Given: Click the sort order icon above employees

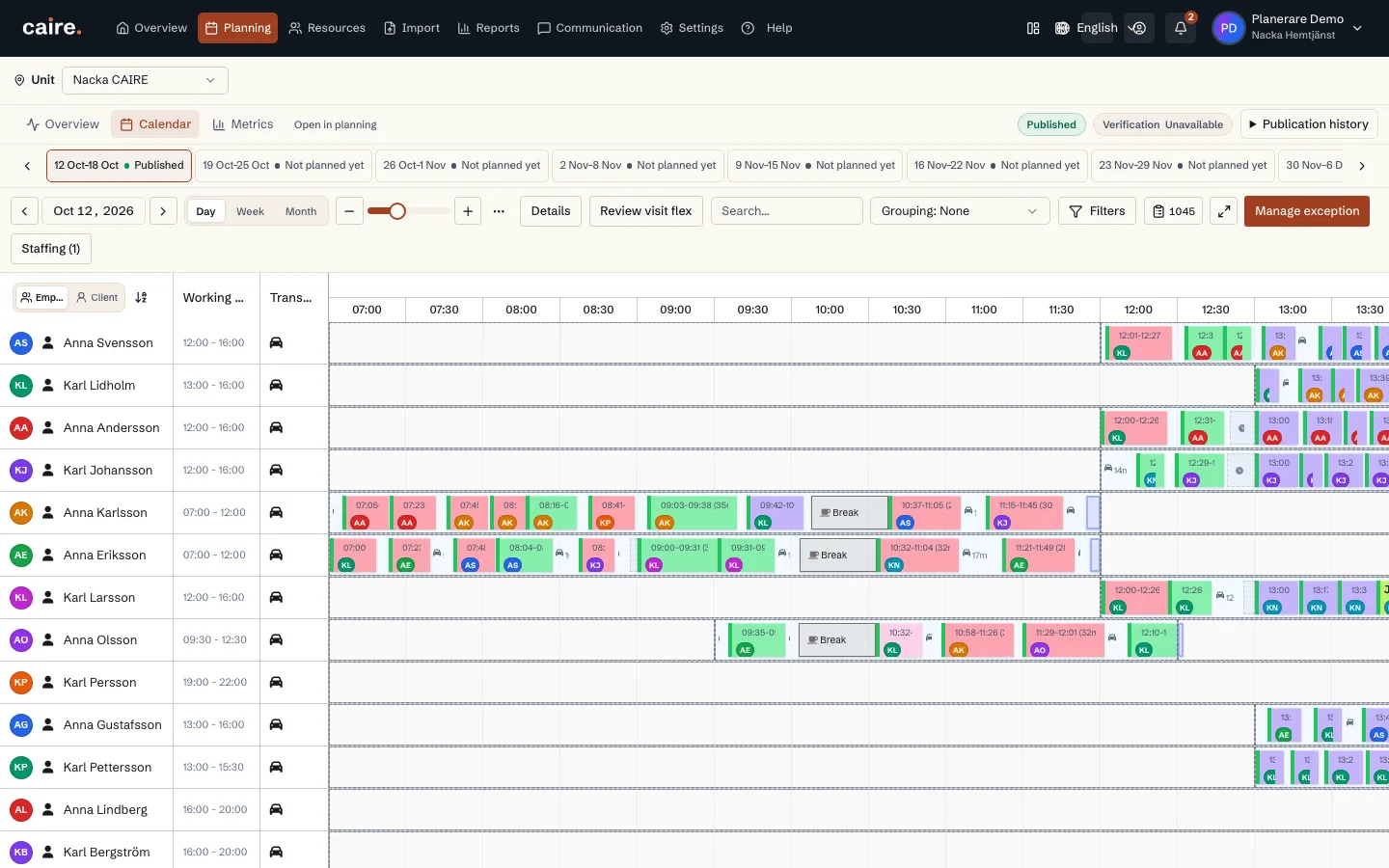Looking at the screenshot, I should pos(142,297).
